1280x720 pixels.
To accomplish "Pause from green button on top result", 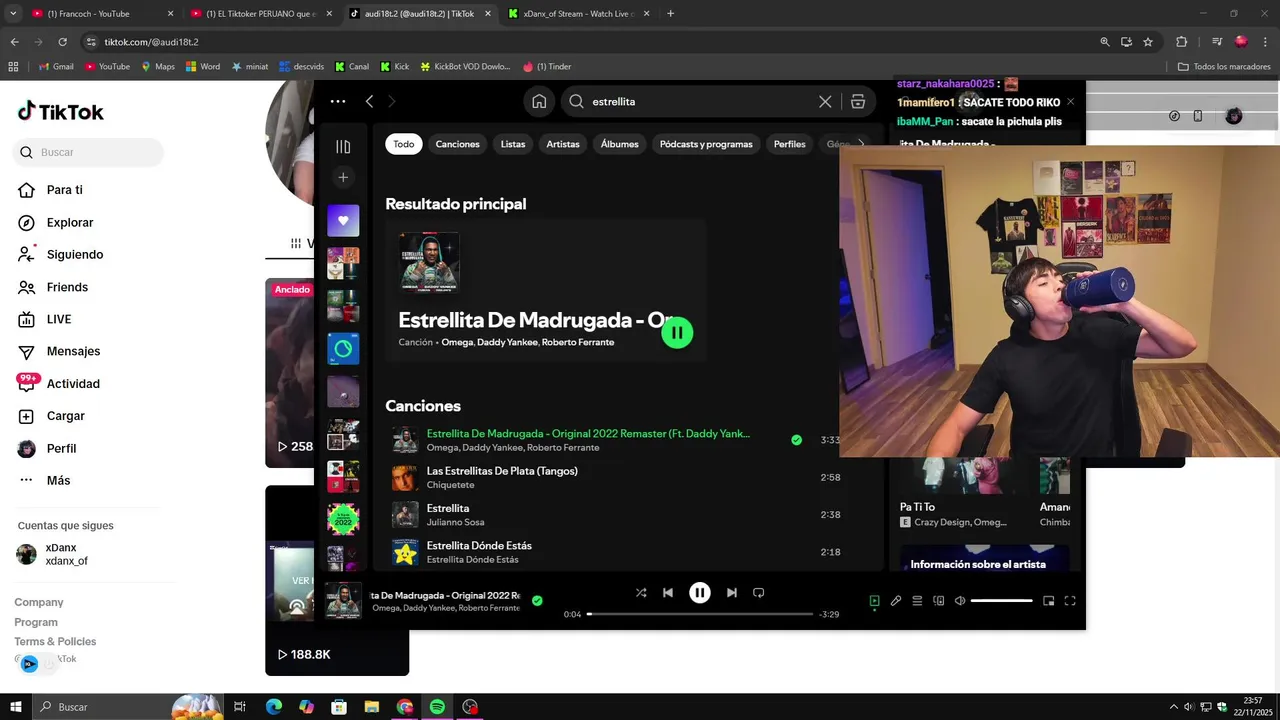I will click(677, 333).
